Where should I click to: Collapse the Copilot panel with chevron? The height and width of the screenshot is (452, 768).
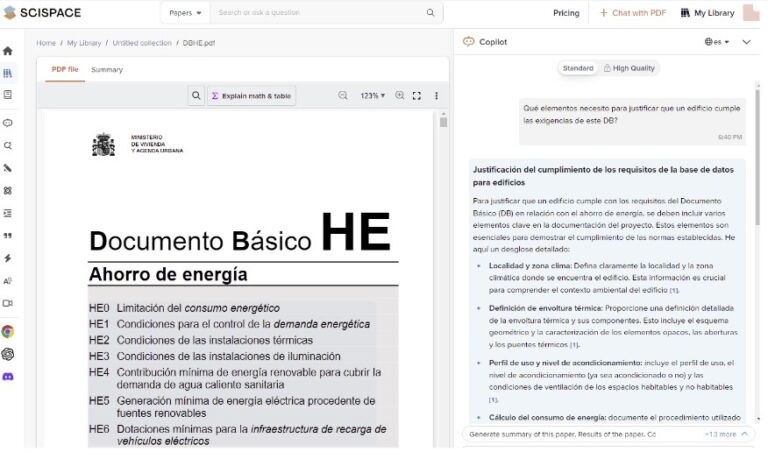(x=746, y=42)
